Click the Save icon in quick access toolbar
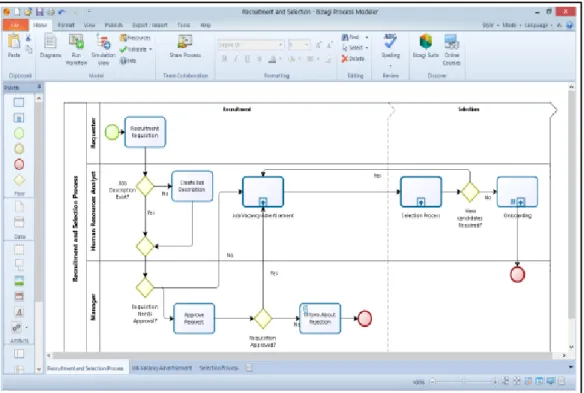The height and width of the screenshot is (393, 584). pyautogui.click(x=39, y=12)
